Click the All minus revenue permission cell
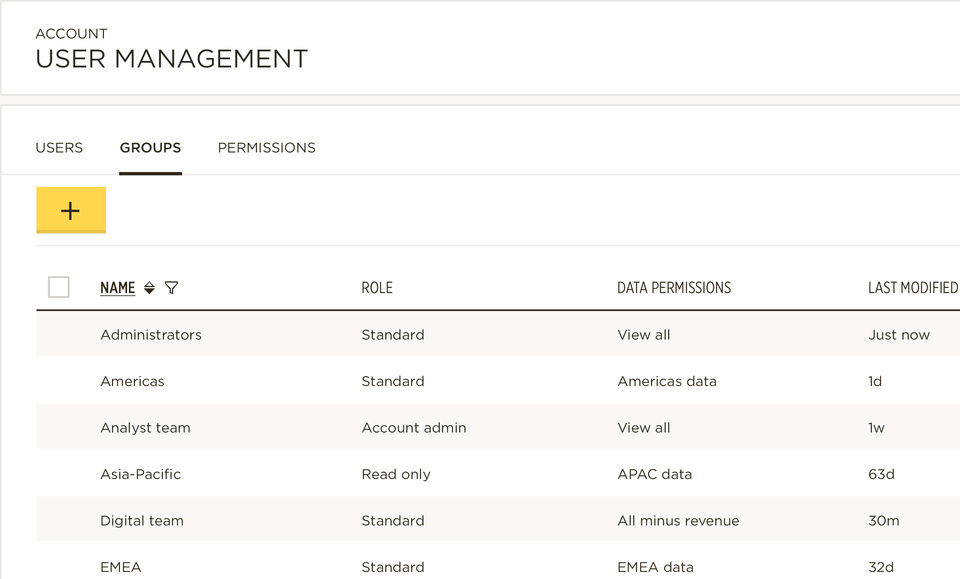960x579 pixels. click(678, 521)
